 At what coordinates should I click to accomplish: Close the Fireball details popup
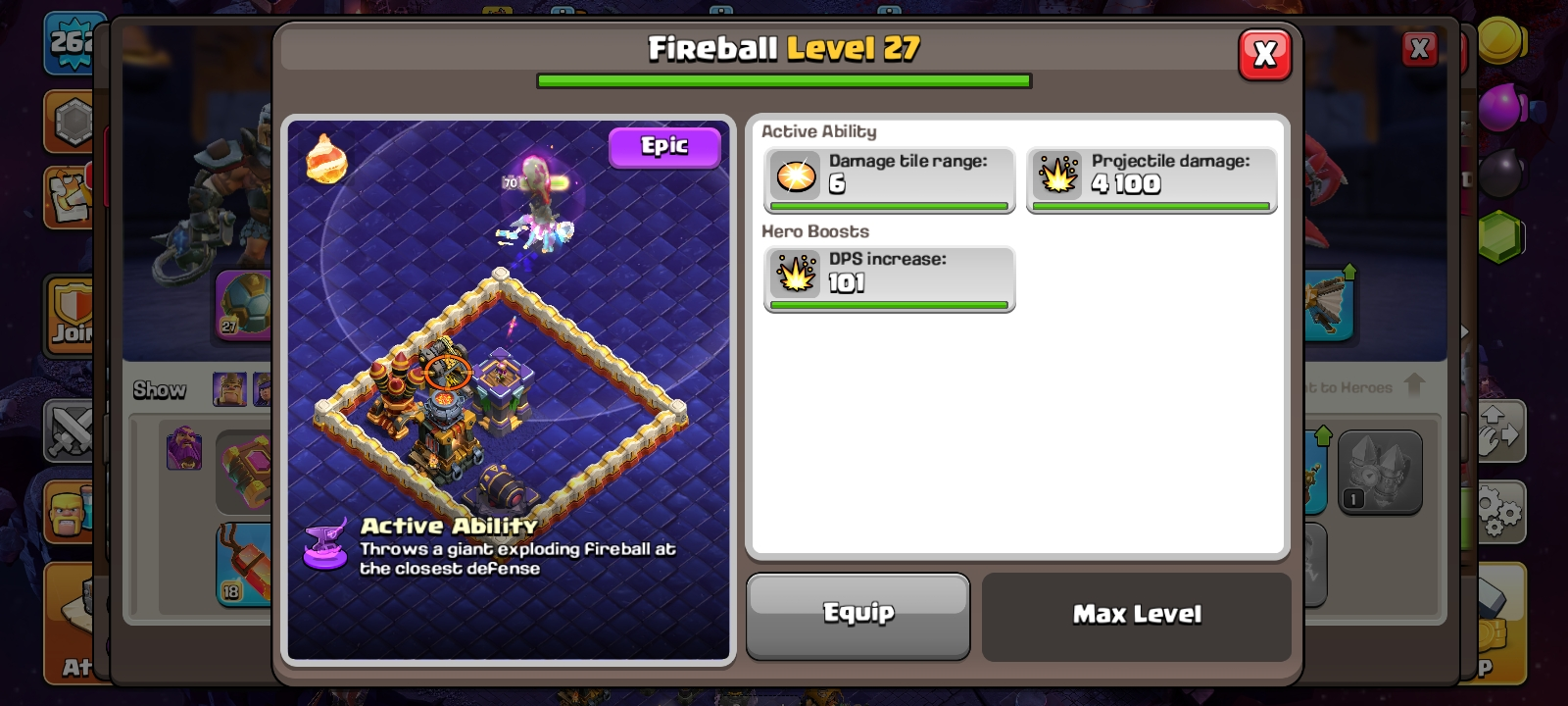coord(1264,54)
